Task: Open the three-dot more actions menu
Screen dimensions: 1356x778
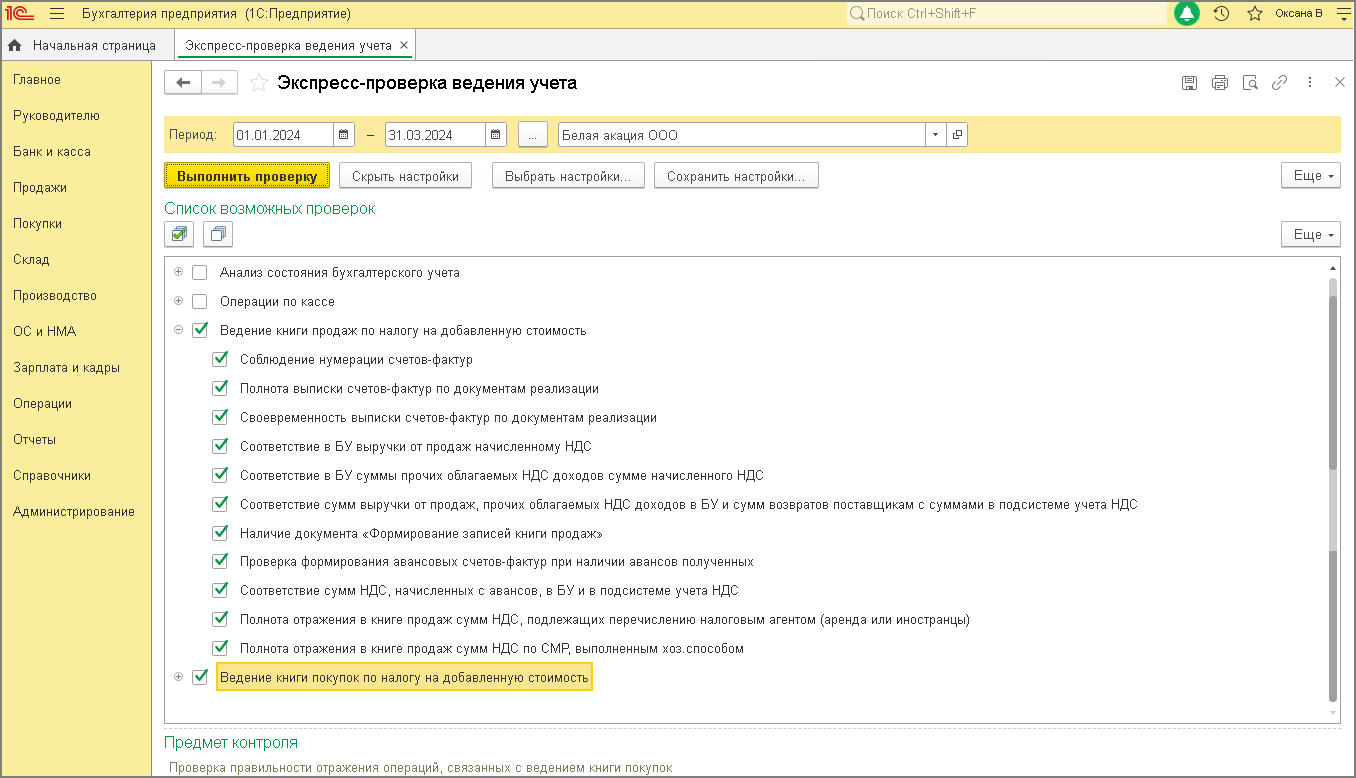Action: tap(1310, 83)
